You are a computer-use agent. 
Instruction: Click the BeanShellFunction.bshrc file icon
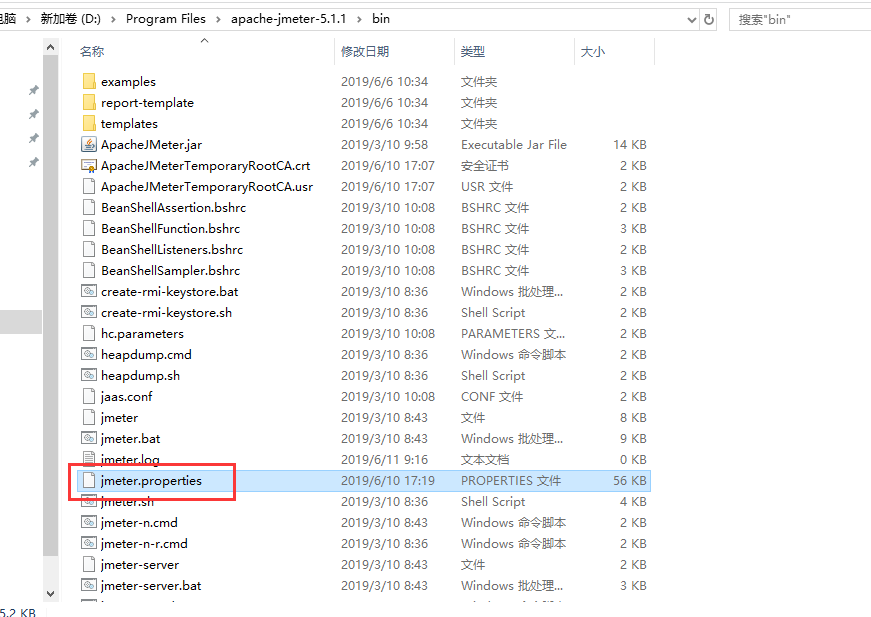point(89,228)
